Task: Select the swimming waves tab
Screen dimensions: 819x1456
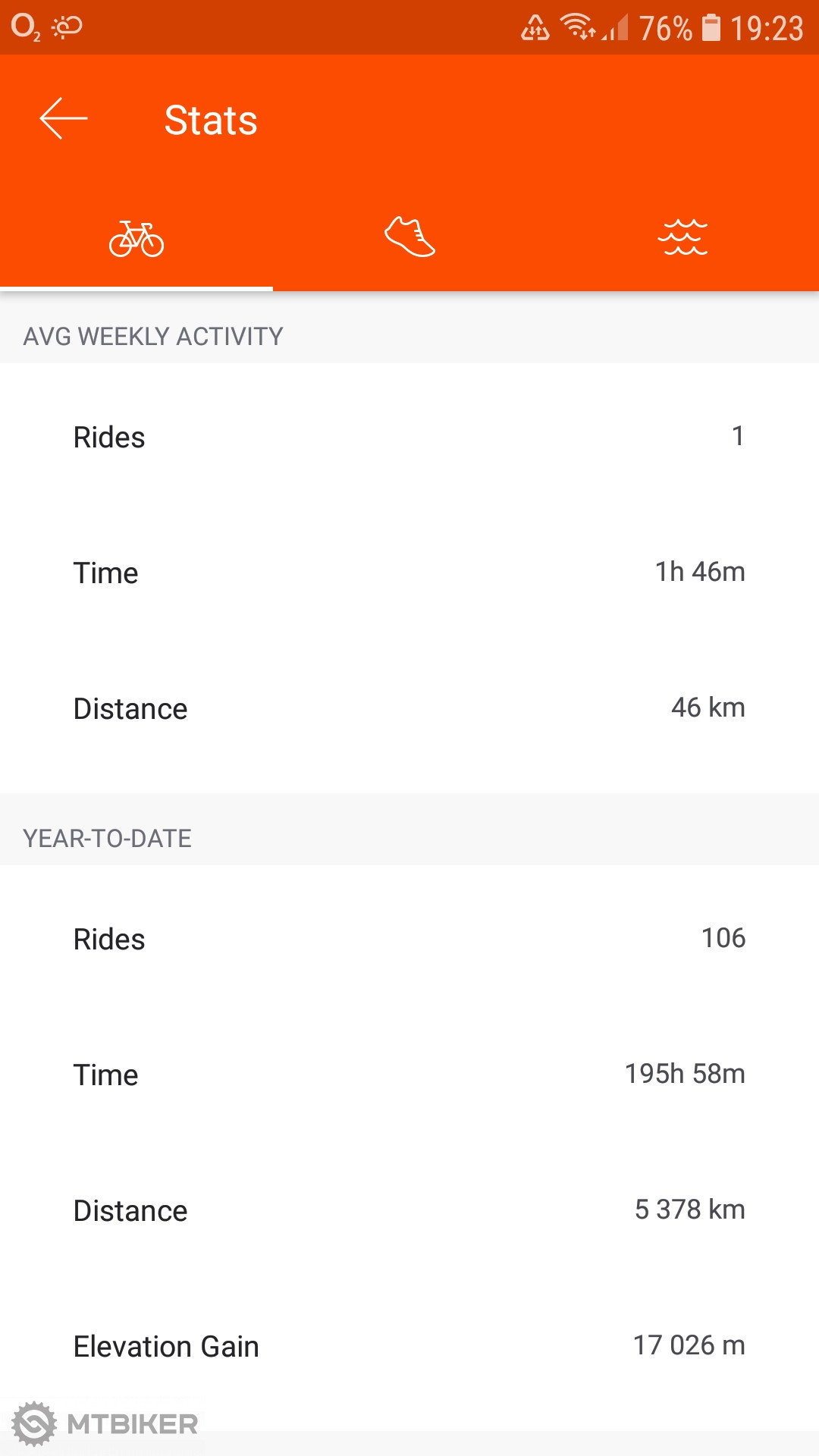Action: [682, 237]
